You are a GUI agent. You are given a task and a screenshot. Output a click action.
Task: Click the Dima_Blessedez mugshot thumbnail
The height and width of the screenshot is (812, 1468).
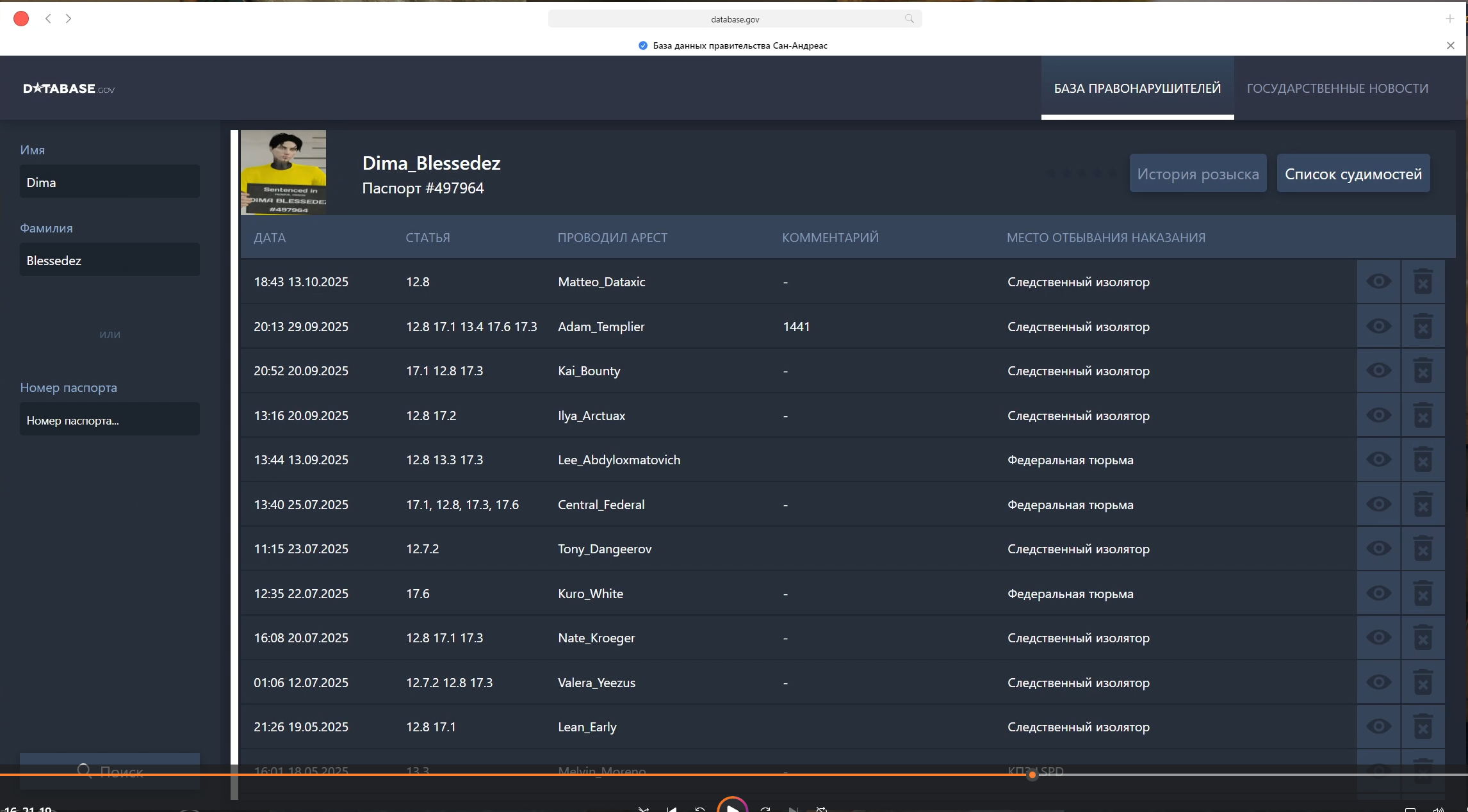point(283,172)
